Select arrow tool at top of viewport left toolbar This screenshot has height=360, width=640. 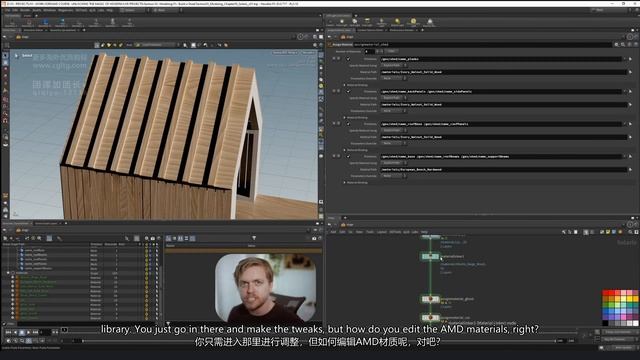tap(5, 56)
